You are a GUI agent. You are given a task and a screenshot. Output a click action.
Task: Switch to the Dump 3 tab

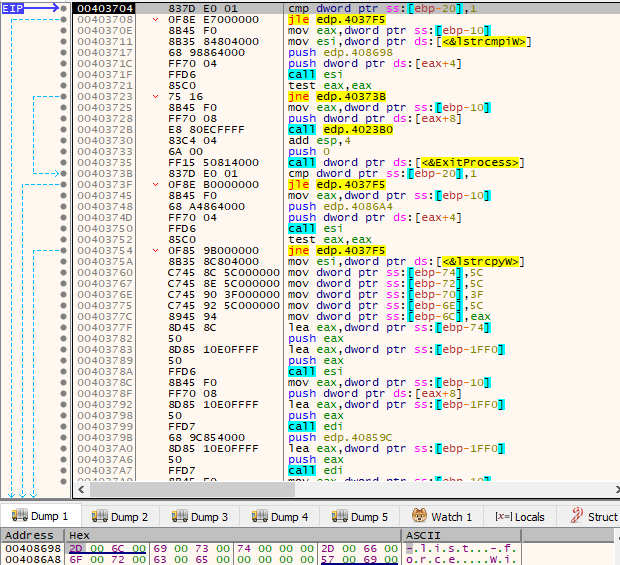pos(200,516)
